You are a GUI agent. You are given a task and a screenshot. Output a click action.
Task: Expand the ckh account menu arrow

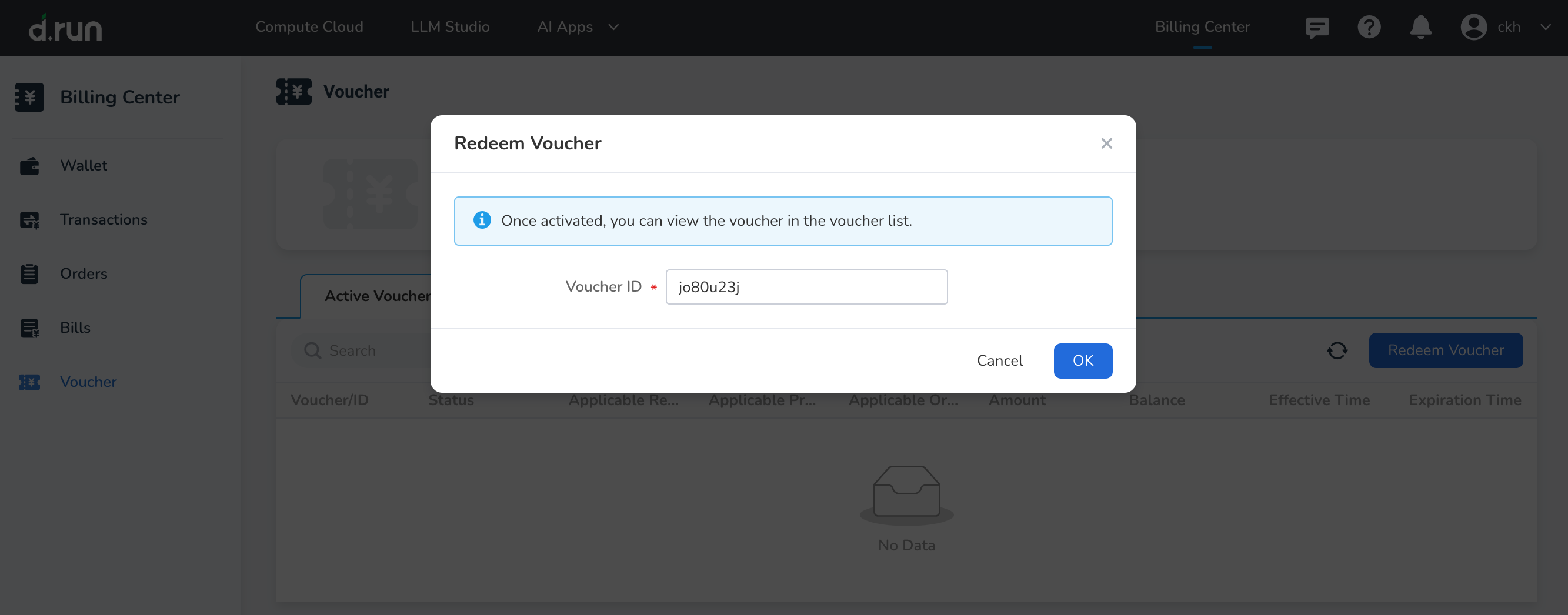point(1545,28)
